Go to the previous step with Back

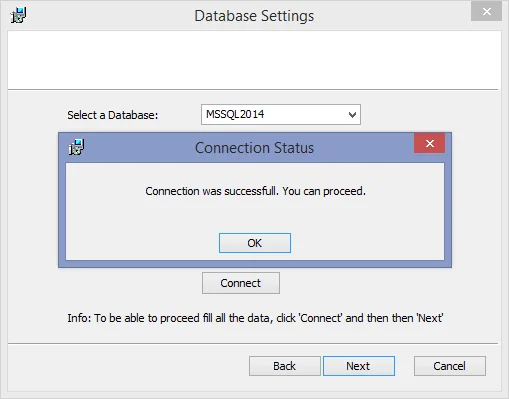[285, 366]
